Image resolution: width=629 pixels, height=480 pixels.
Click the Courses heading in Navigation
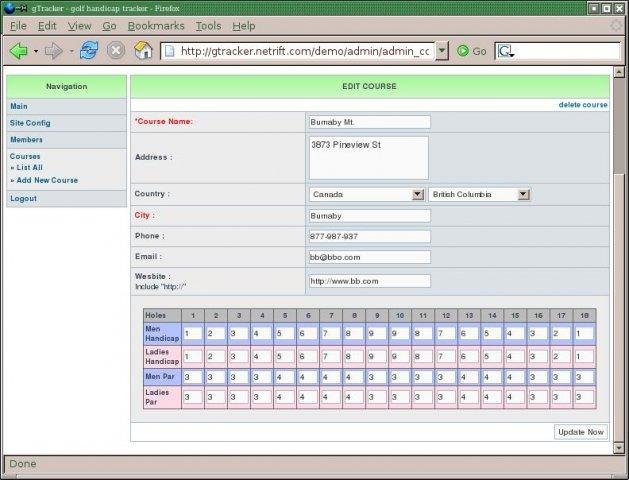pos(25,156)
